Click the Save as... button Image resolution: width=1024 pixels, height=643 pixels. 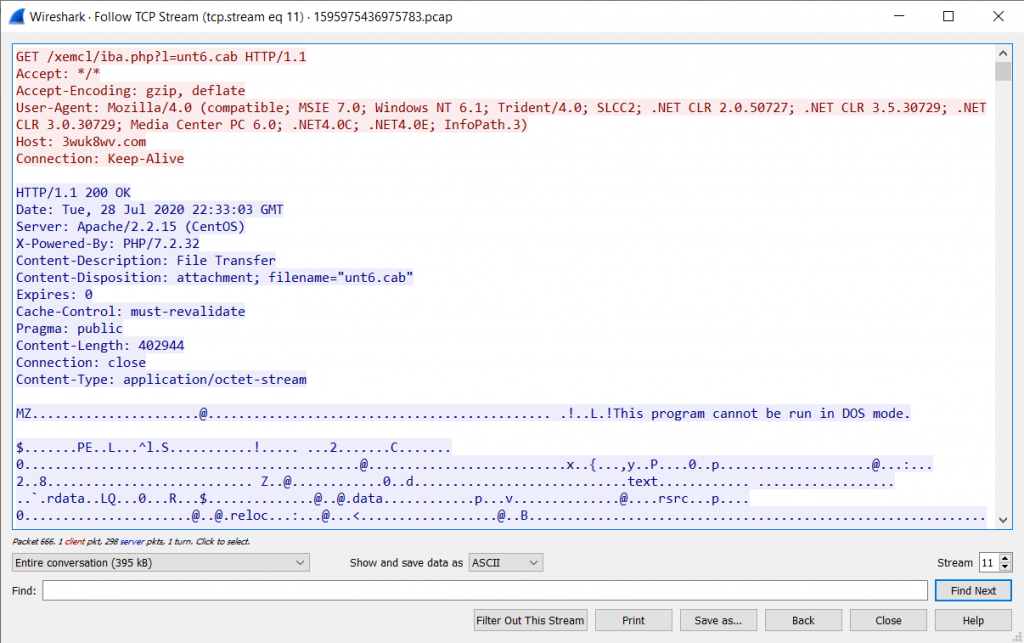(x=718, y=620)
